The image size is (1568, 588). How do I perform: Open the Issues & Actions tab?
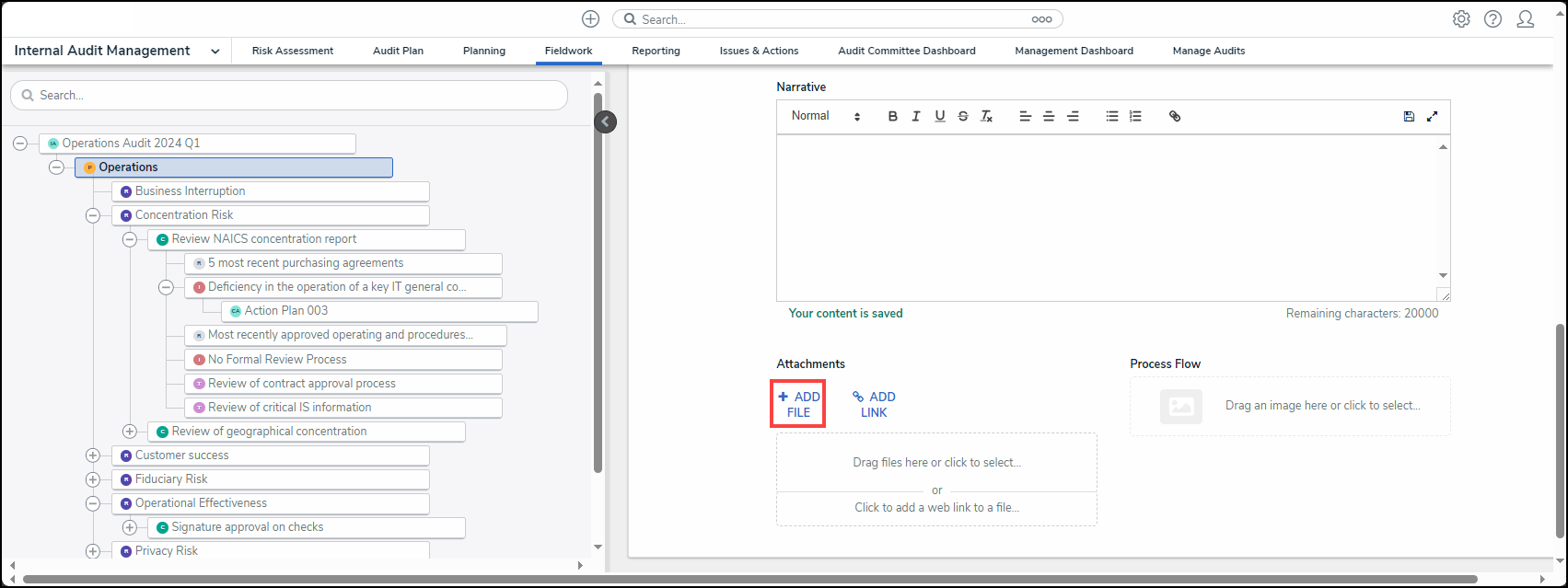tap(759, 52)
